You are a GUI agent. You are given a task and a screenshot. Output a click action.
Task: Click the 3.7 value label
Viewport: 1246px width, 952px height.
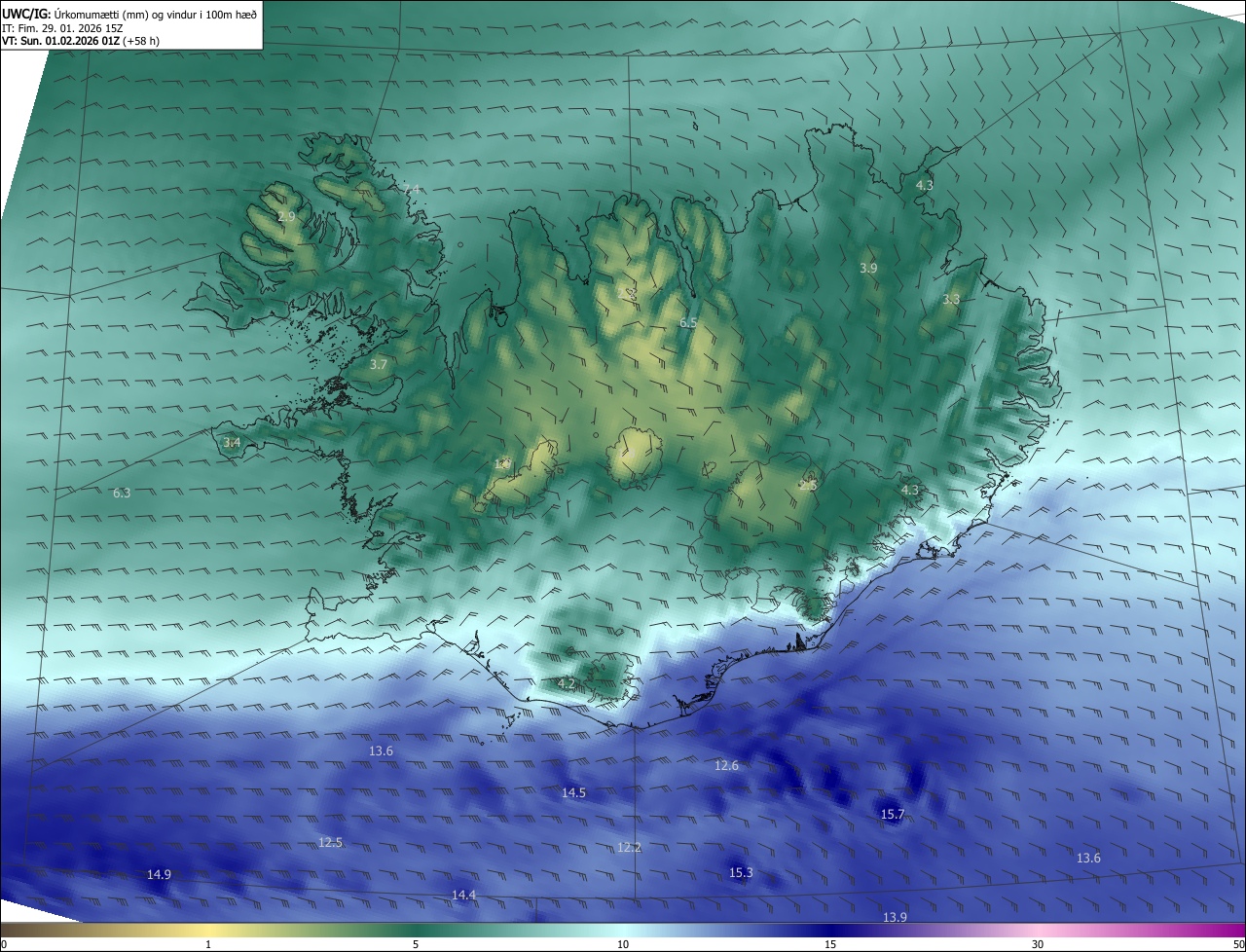(x=379, y=364)
